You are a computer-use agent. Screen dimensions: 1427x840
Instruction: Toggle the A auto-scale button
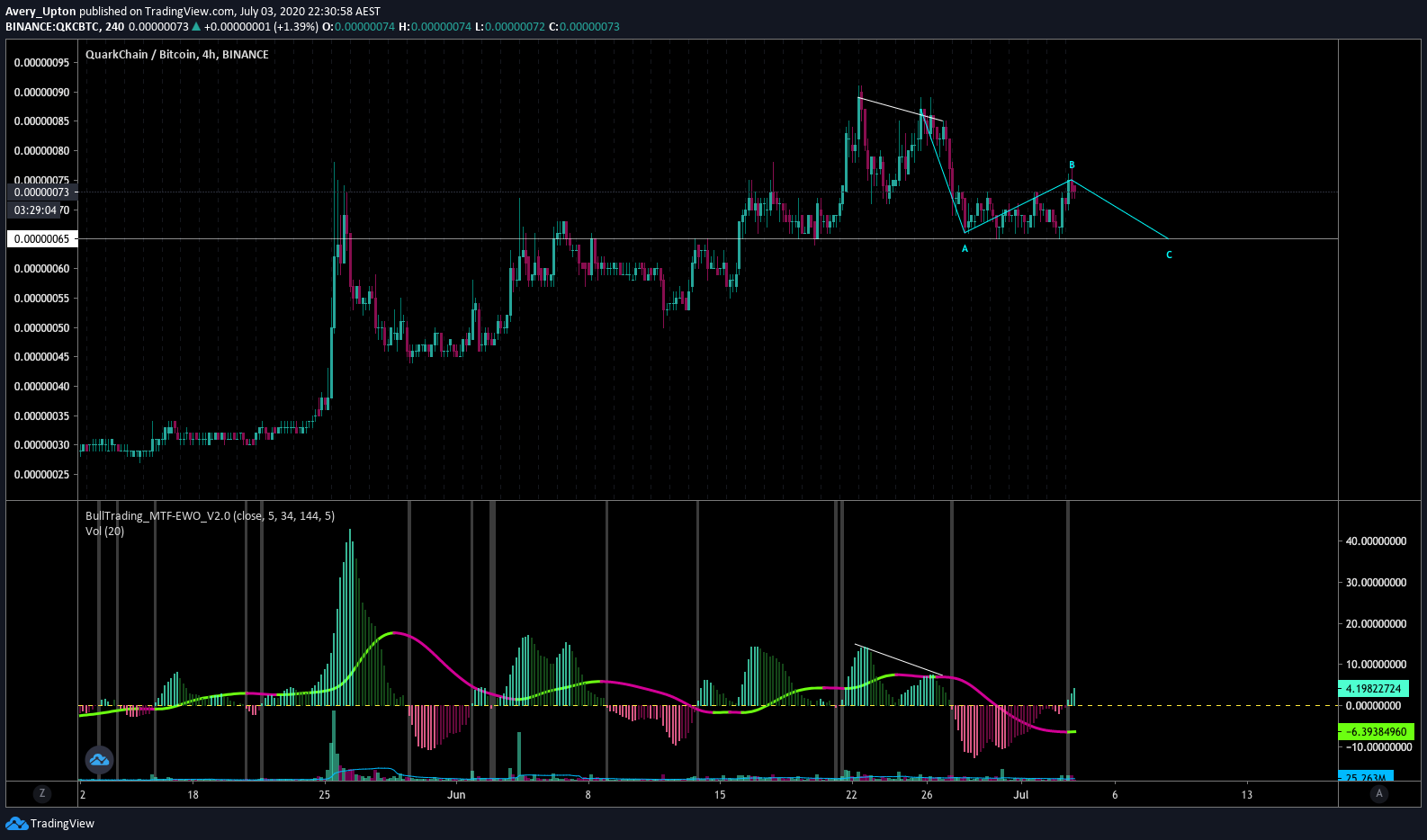pyautogui.click(x=1378, y=793)
